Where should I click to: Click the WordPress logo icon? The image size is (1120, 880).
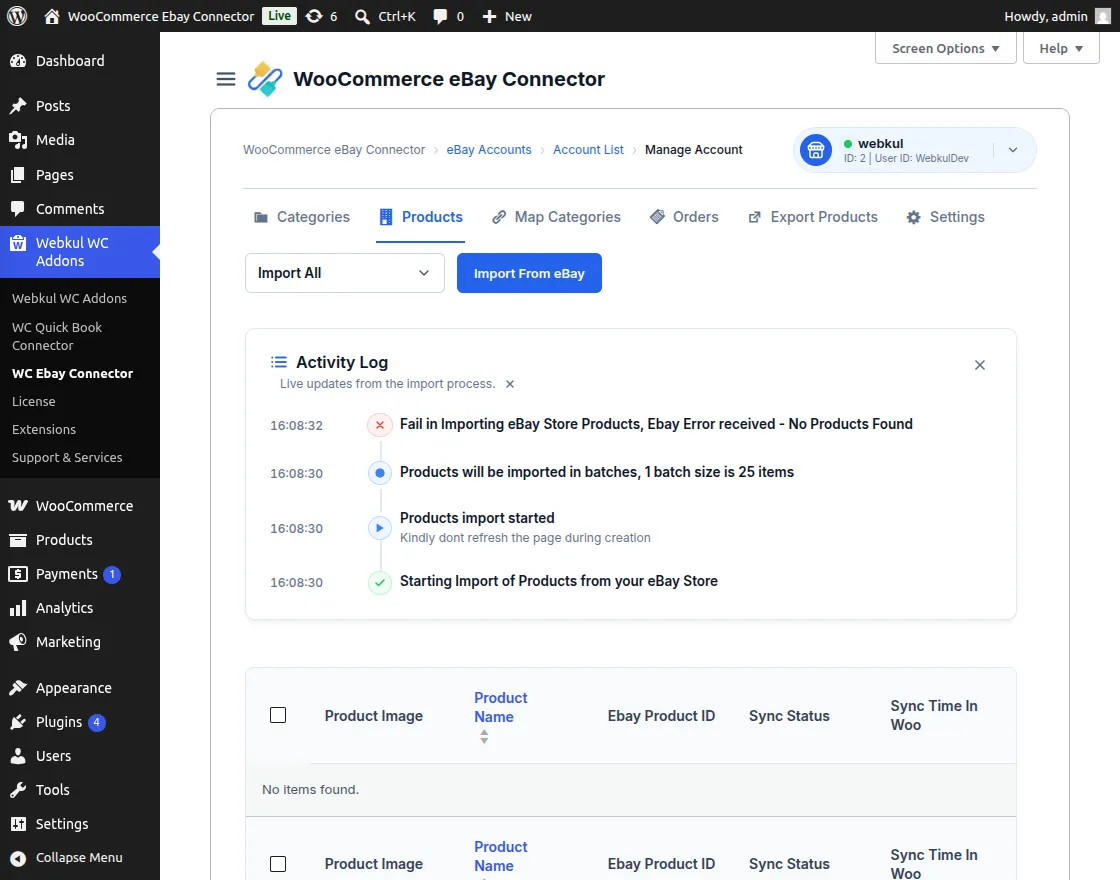pyautogui.click(x=17, y=16)
